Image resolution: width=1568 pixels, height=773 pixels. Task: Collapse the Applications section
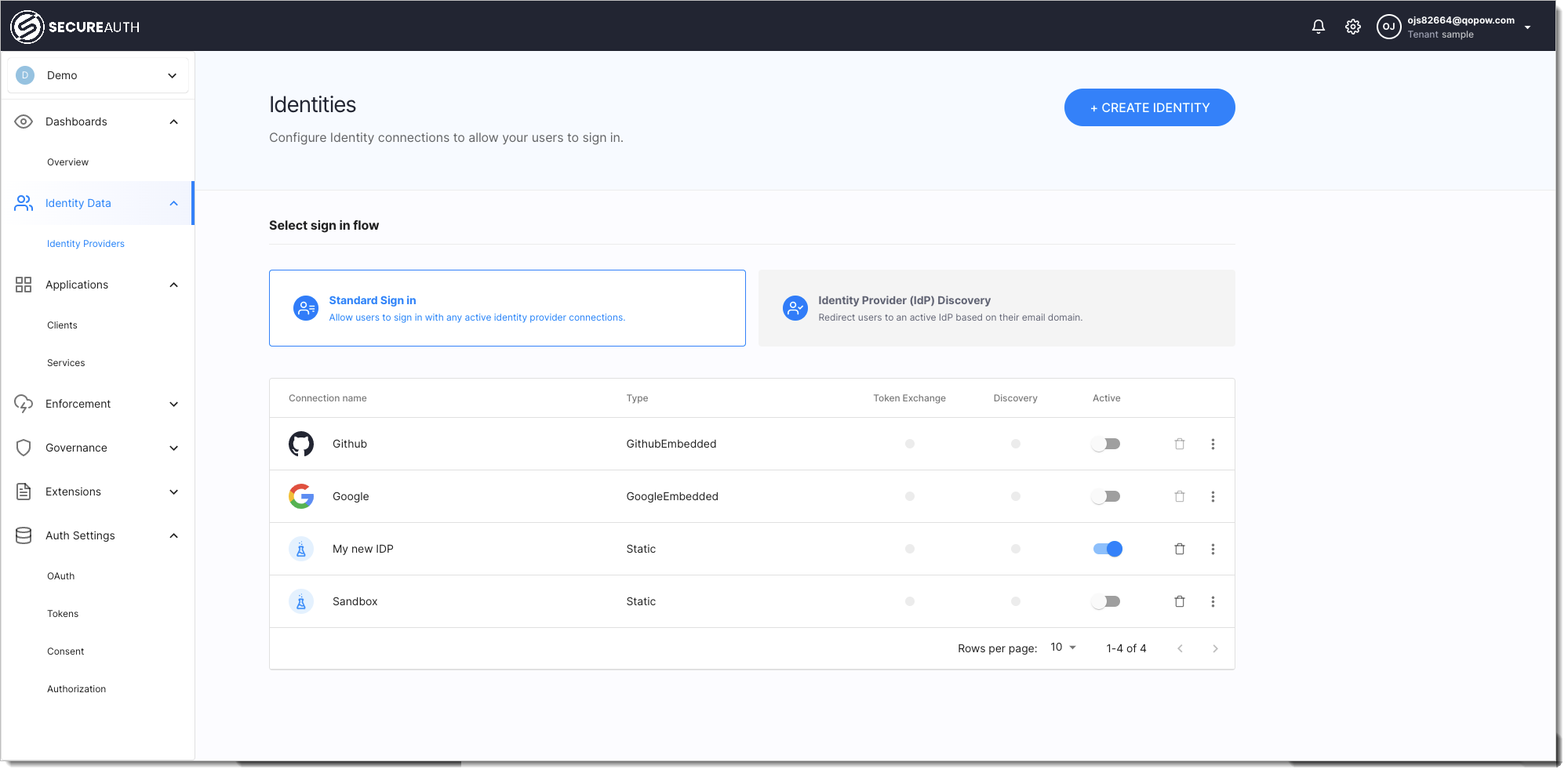[174, 285]
